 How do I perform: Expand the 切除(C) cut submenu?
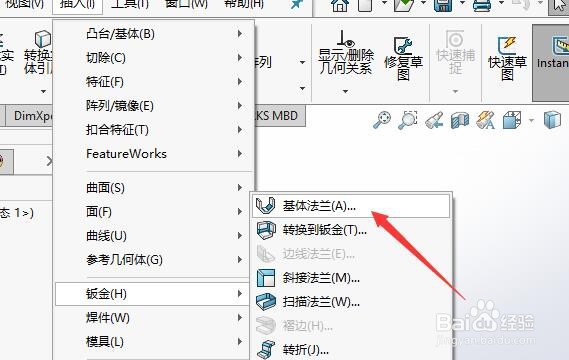pos(154,58)
